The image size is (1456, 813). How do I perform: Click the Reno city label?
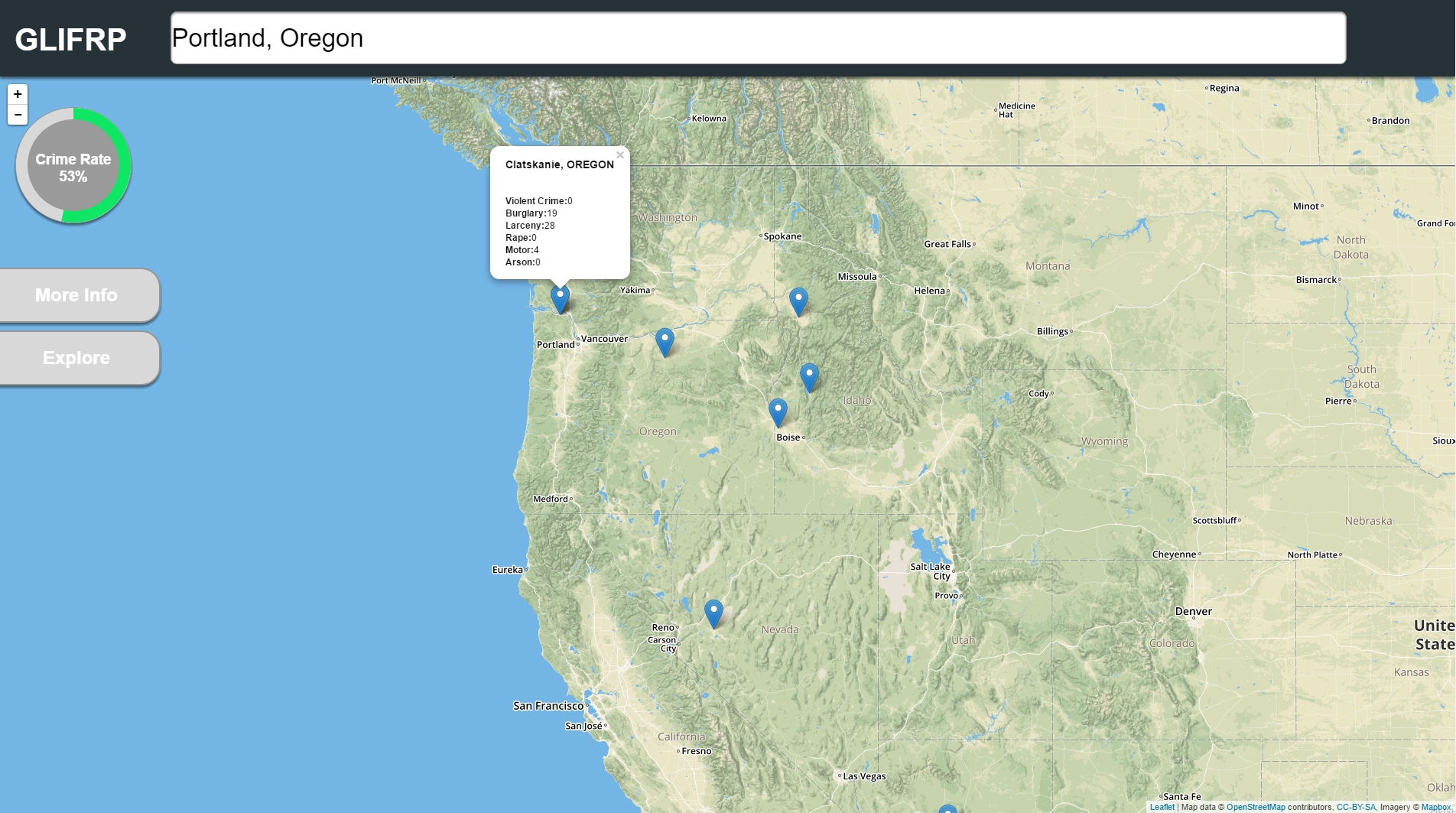[663, 628]
